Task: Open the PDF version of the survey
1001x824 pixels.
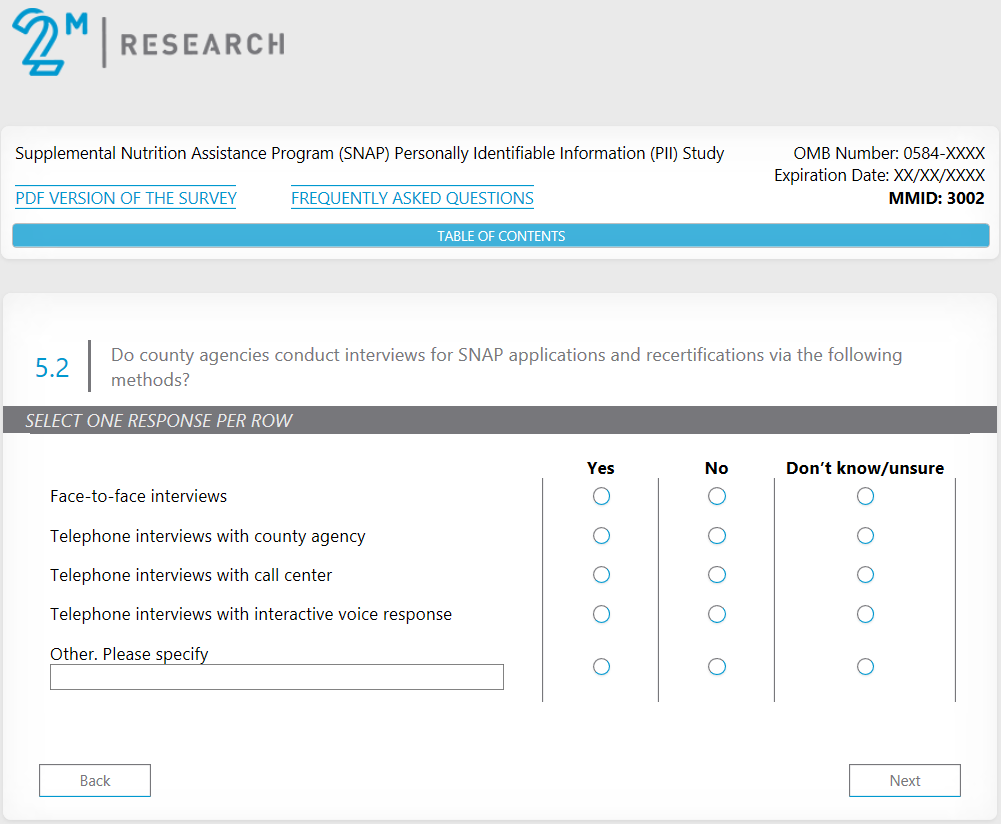Action: [126, 198]
